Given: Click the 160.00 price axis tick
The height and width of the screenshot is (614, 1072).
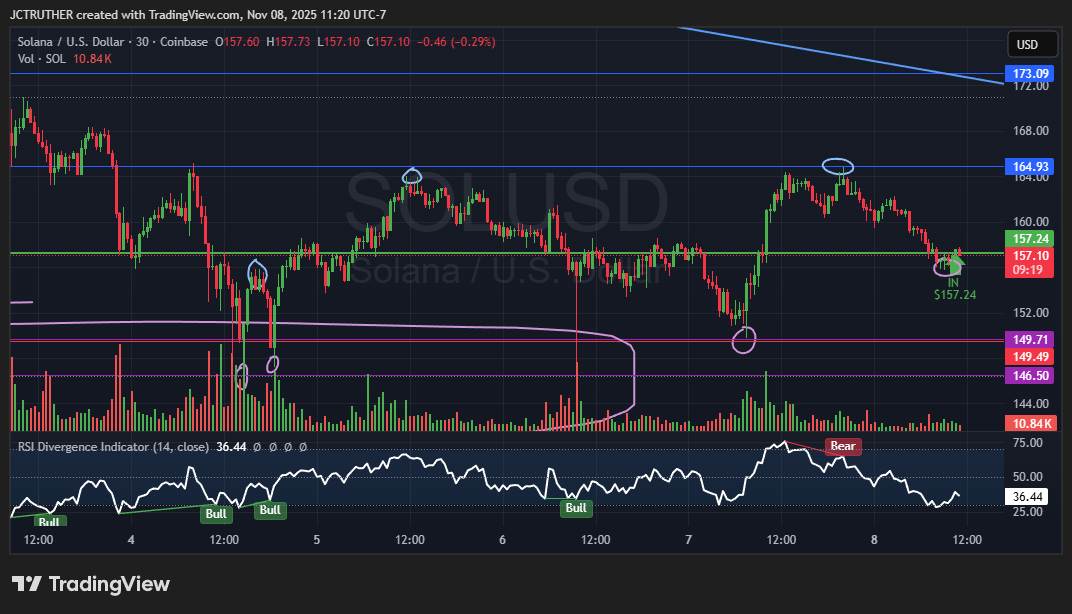Looking at the screenshot, I should click(x=1030, y=222).
